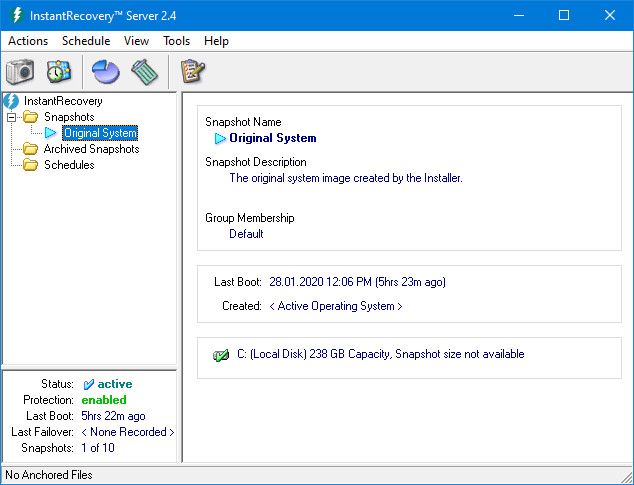Select the Schedules folder in the tree

(x=69, y=165)
